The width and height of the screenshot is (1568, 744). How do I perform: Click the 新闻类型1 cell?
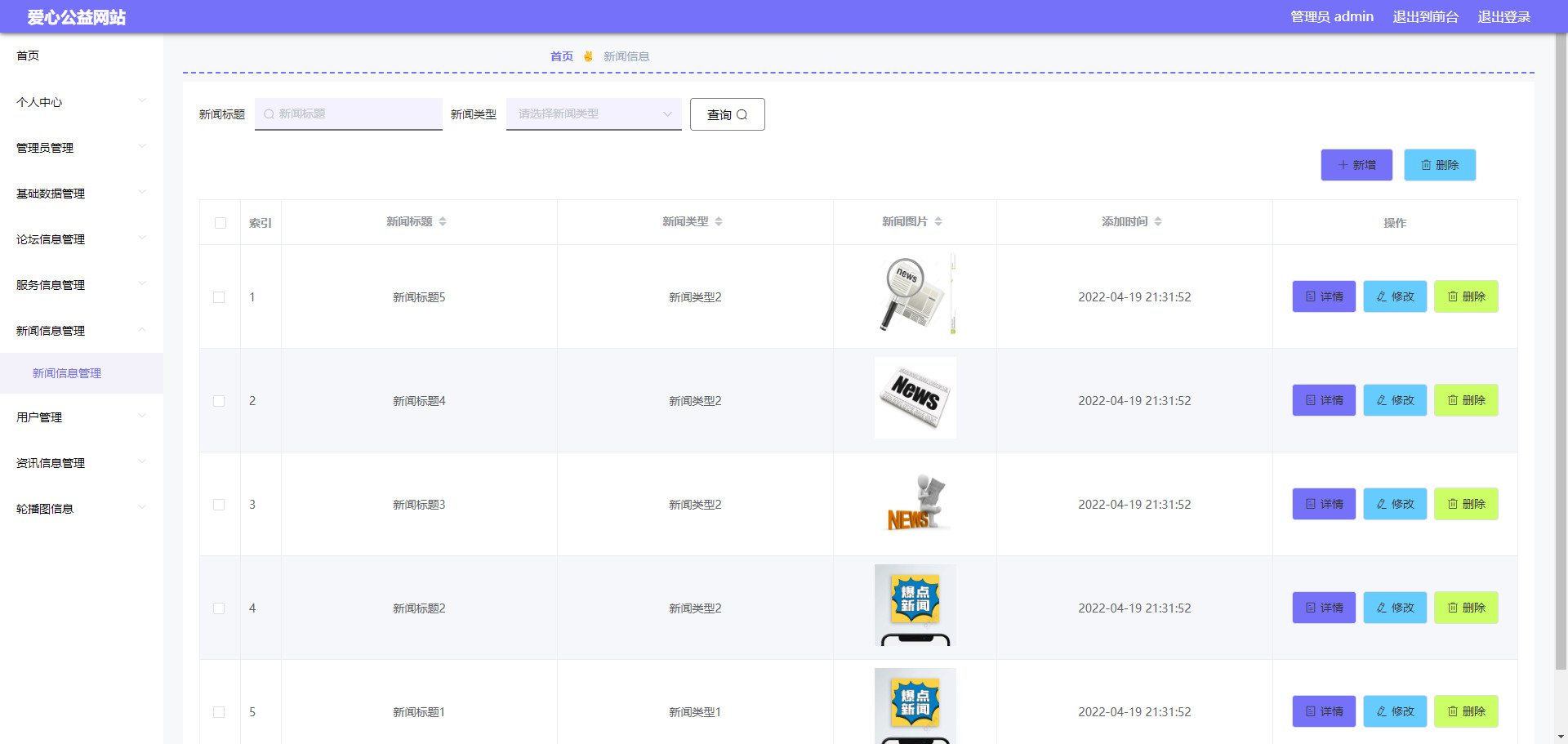coord(695,712)
